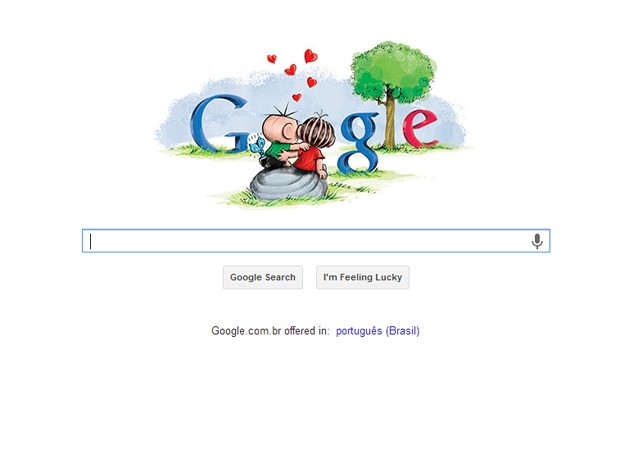Click the red letter e in doodle
620x455 pixels.
(x=420, y=127)
